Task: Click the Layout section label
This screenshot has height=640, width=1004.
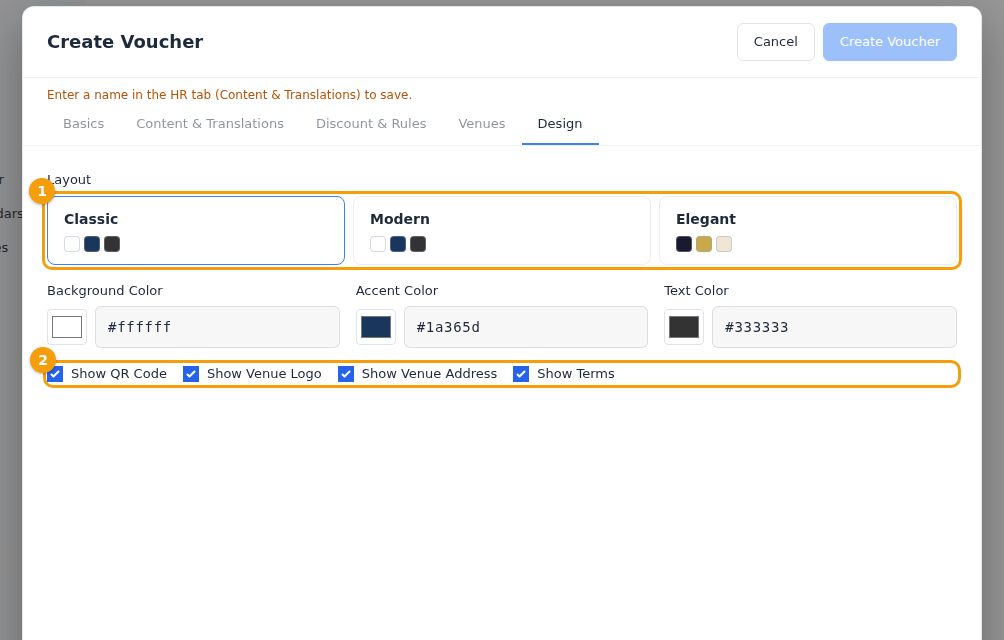Action: coord(69,180)
